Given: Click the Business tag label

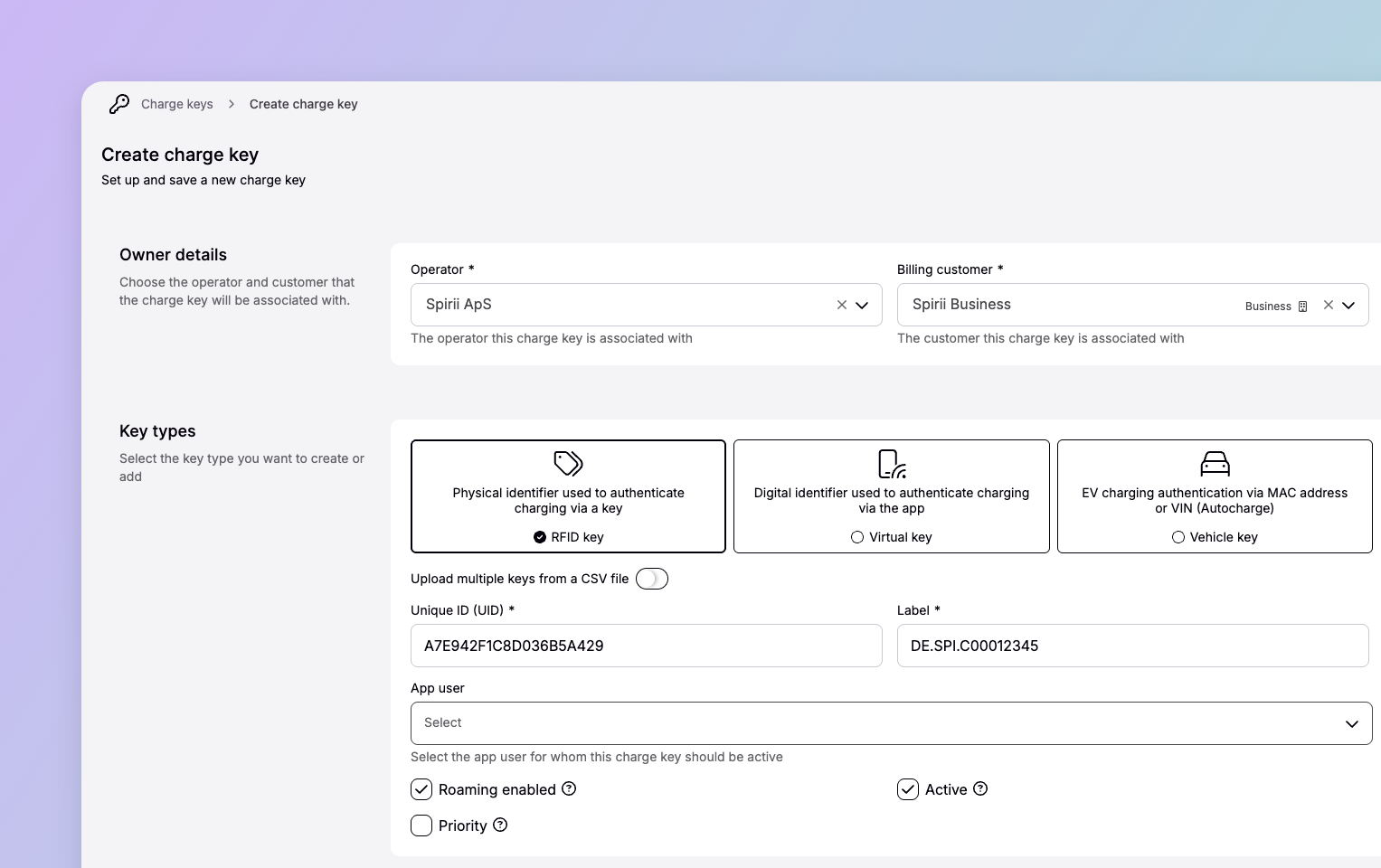Looking at the screenshot, I should tap(1268, 307).
